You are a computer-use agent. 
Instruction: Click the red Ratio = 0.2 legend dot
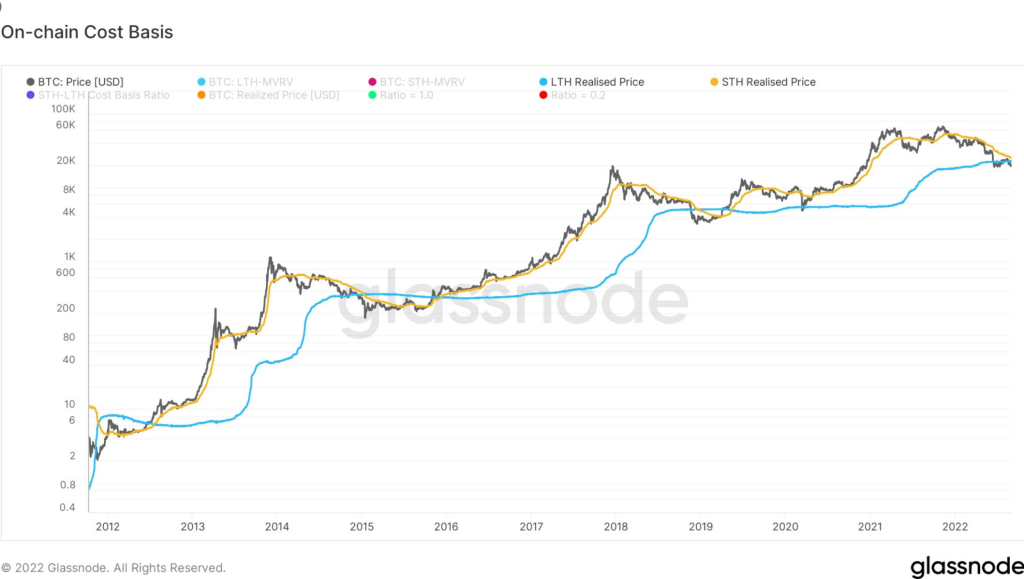(x=543, y=95)
